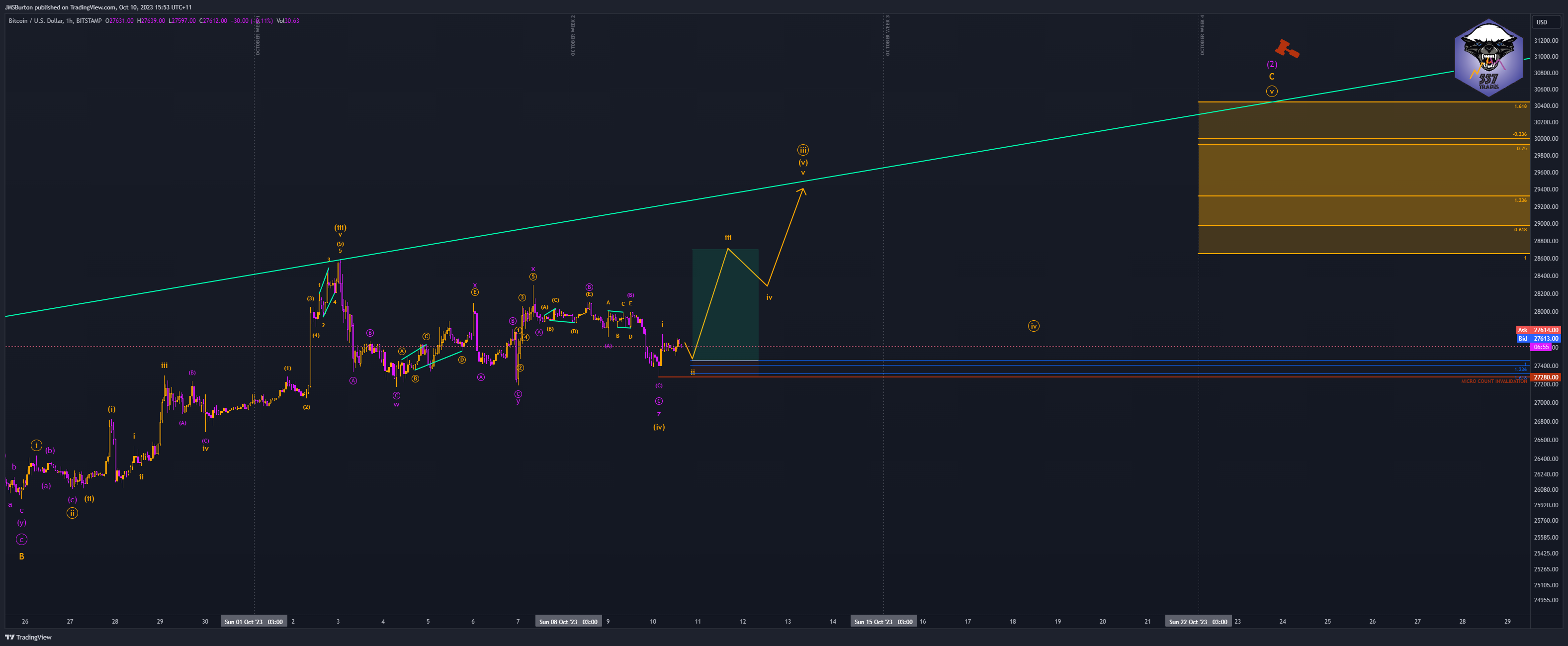The image size is (1568, 646).
Task: Select the red Ask 27614.00 price label
Action: point(1538,330)
